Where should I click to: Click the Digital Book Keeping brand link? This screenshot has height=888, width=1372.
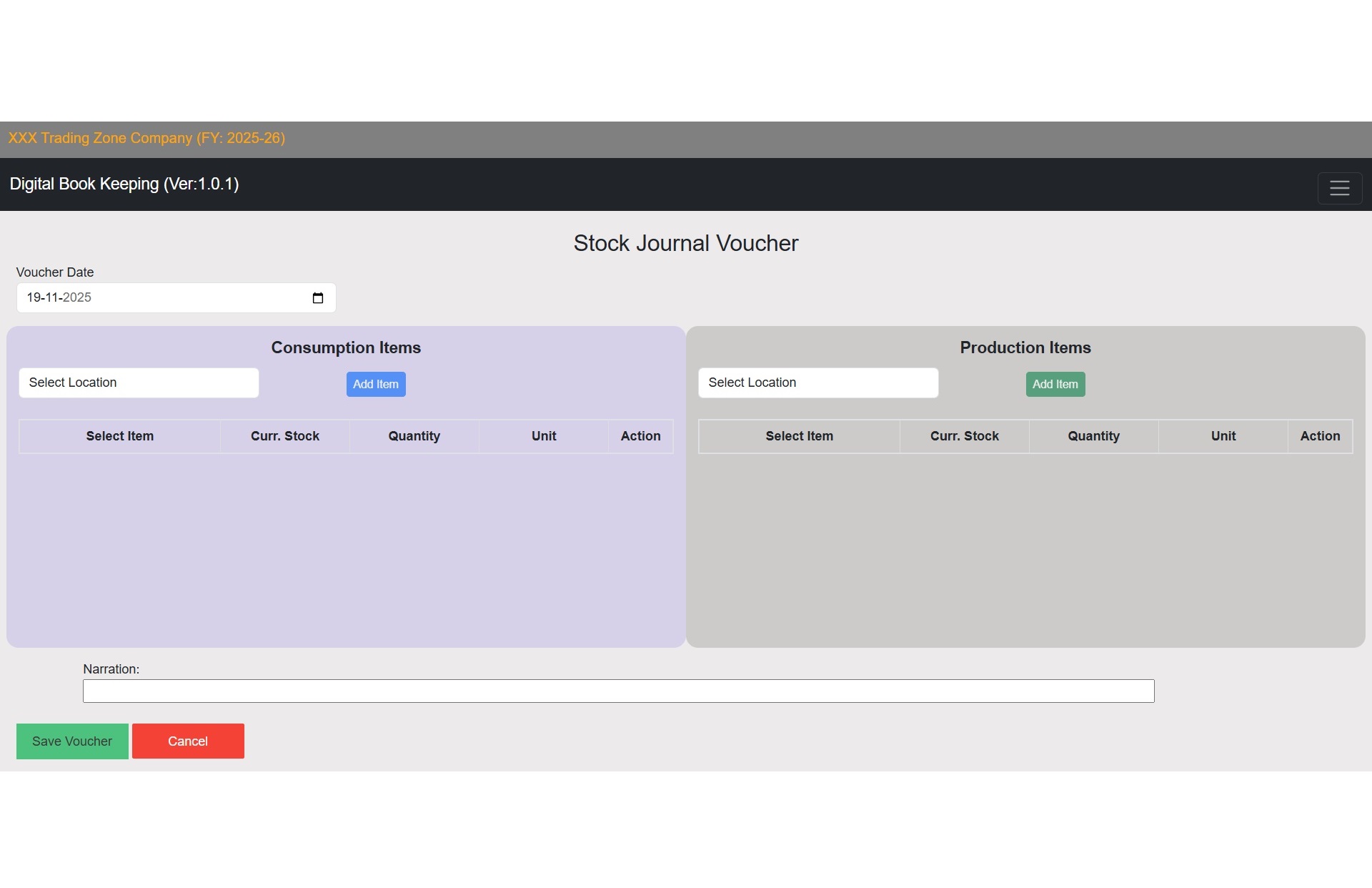click(124, 184)
